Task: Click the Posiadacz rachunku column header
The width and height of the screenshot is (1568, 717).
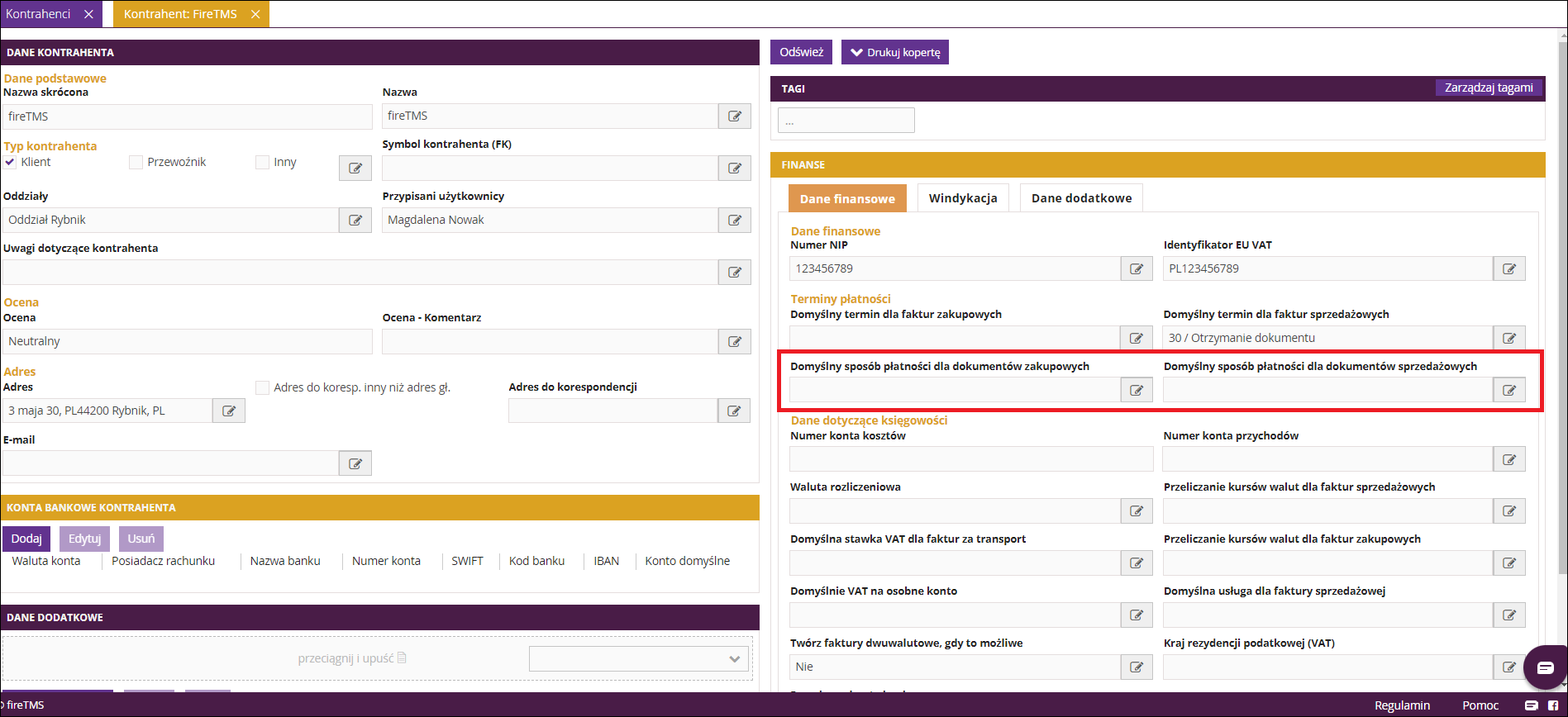Action: click(163, 561)
